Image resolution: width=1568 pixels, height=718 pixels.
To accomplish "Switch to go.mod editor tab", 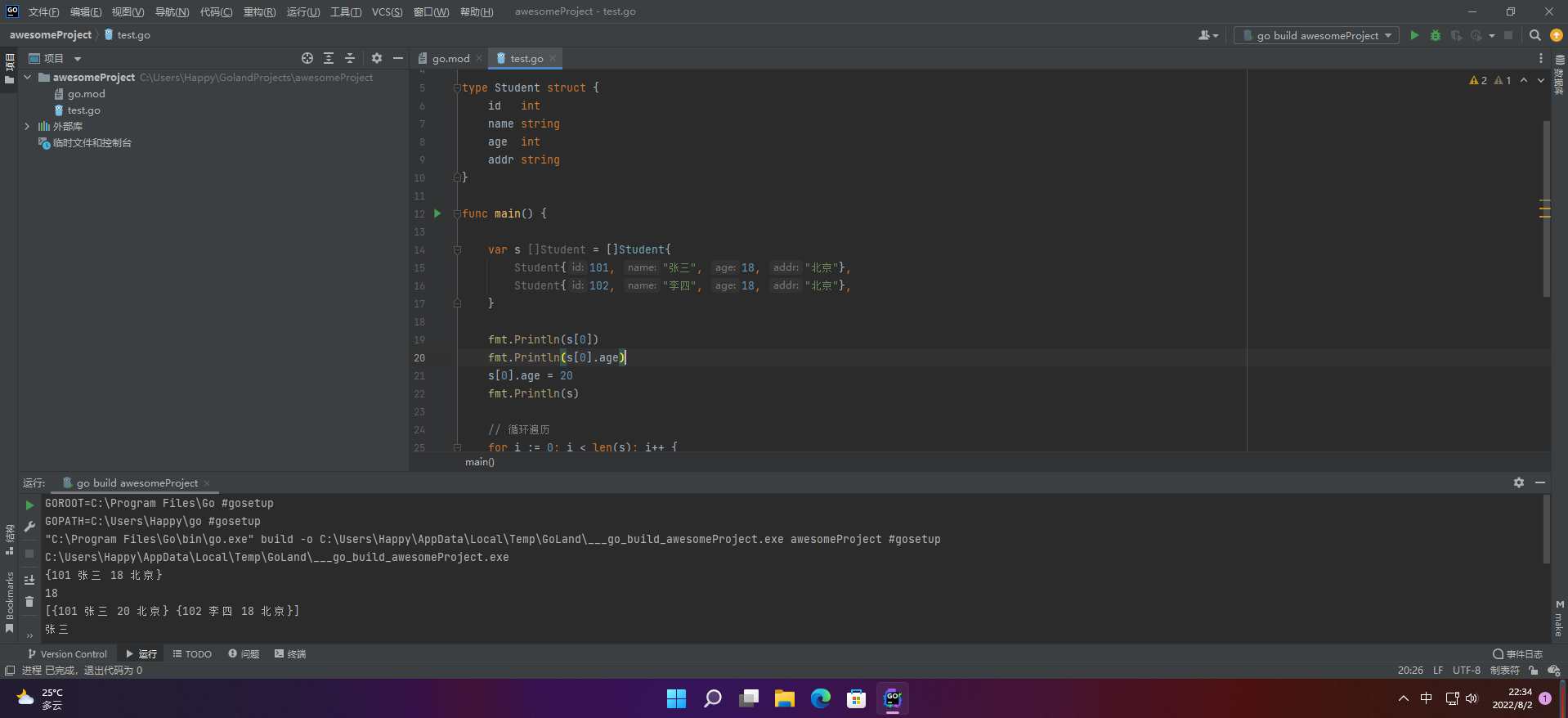I will click(x=450, y=58).
